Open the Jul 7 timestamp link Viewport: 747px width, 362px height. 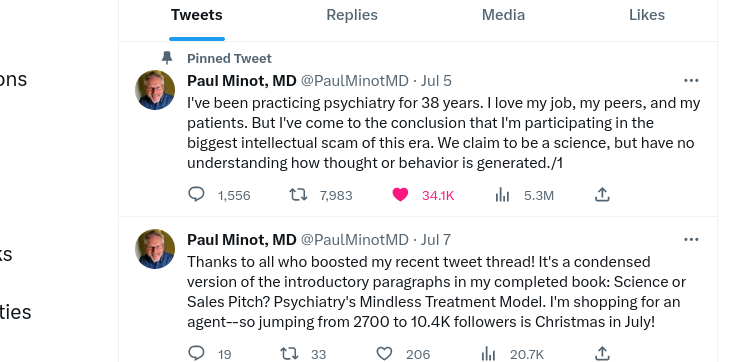point(436,240)
